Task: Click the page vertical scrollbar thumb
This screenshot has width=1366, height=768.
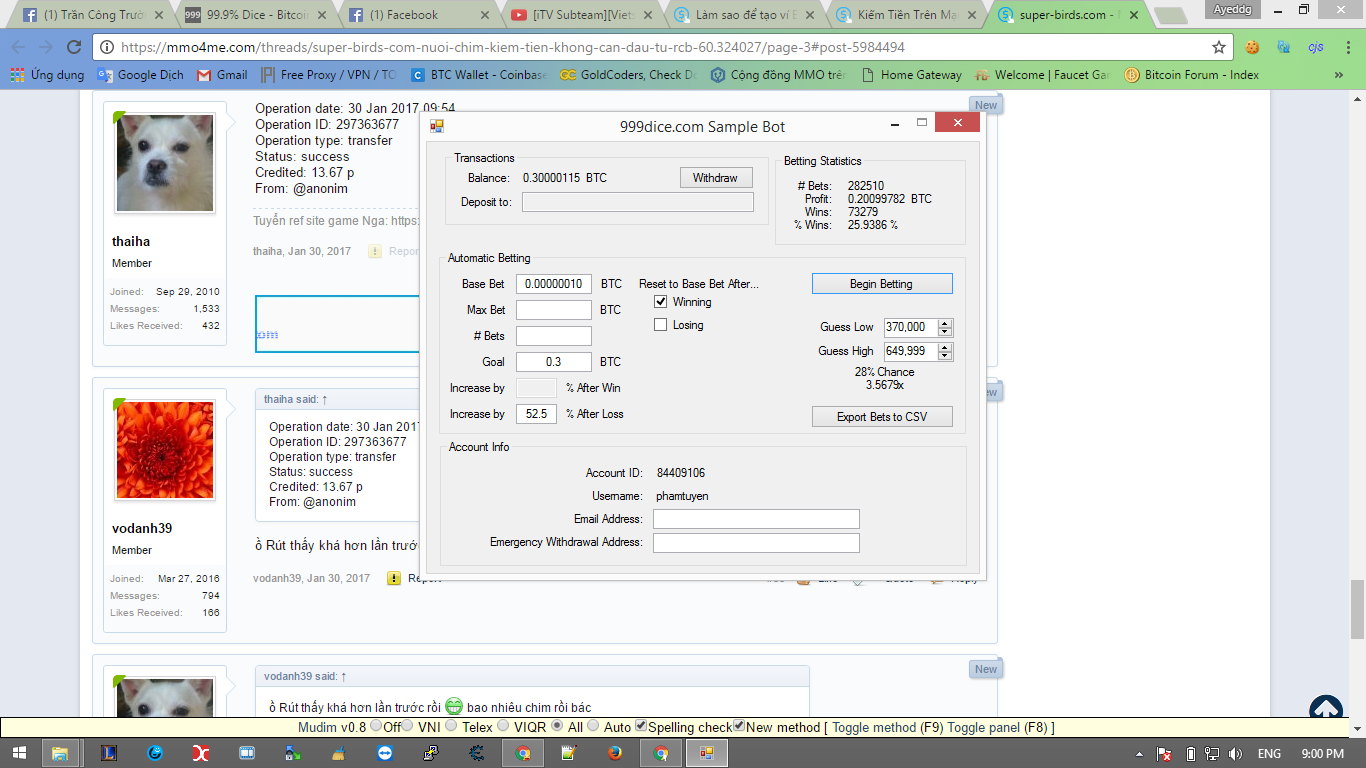Action: pyautogui.click(x=1357, y=608)
